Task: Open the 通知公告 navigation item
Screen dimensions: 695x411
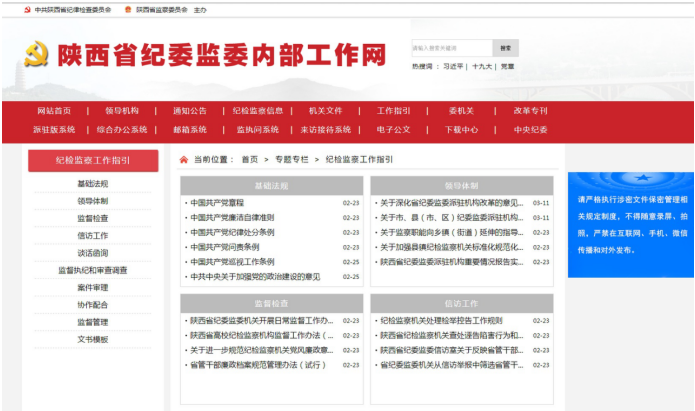Action: point(189,111)
